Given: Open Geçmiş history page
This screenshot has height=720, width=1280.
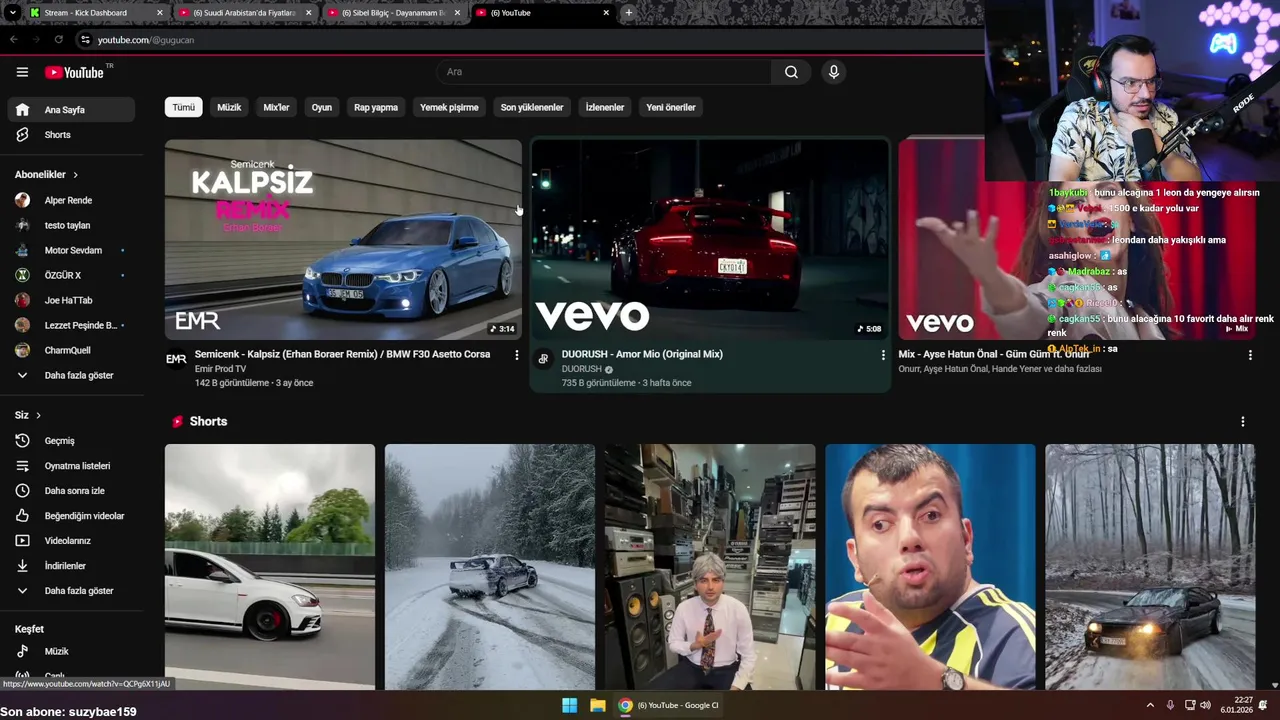Looking at the screenshot, I should click(x=70, y=441).
